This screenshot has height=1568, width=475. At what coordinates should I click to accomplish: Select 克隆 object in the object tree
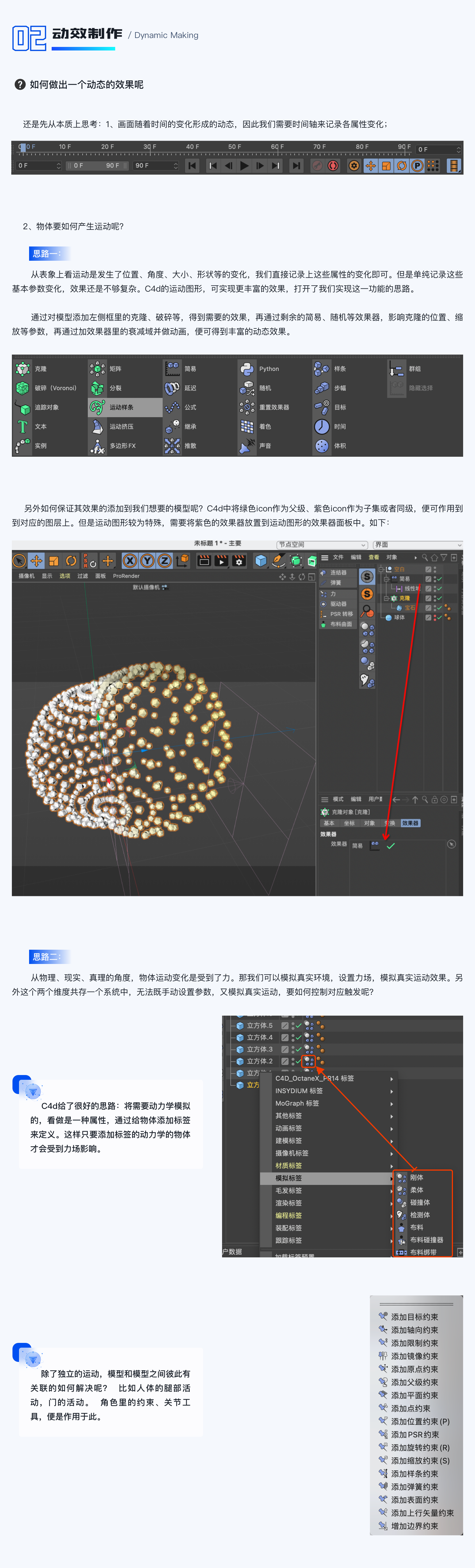pos(404,598)
